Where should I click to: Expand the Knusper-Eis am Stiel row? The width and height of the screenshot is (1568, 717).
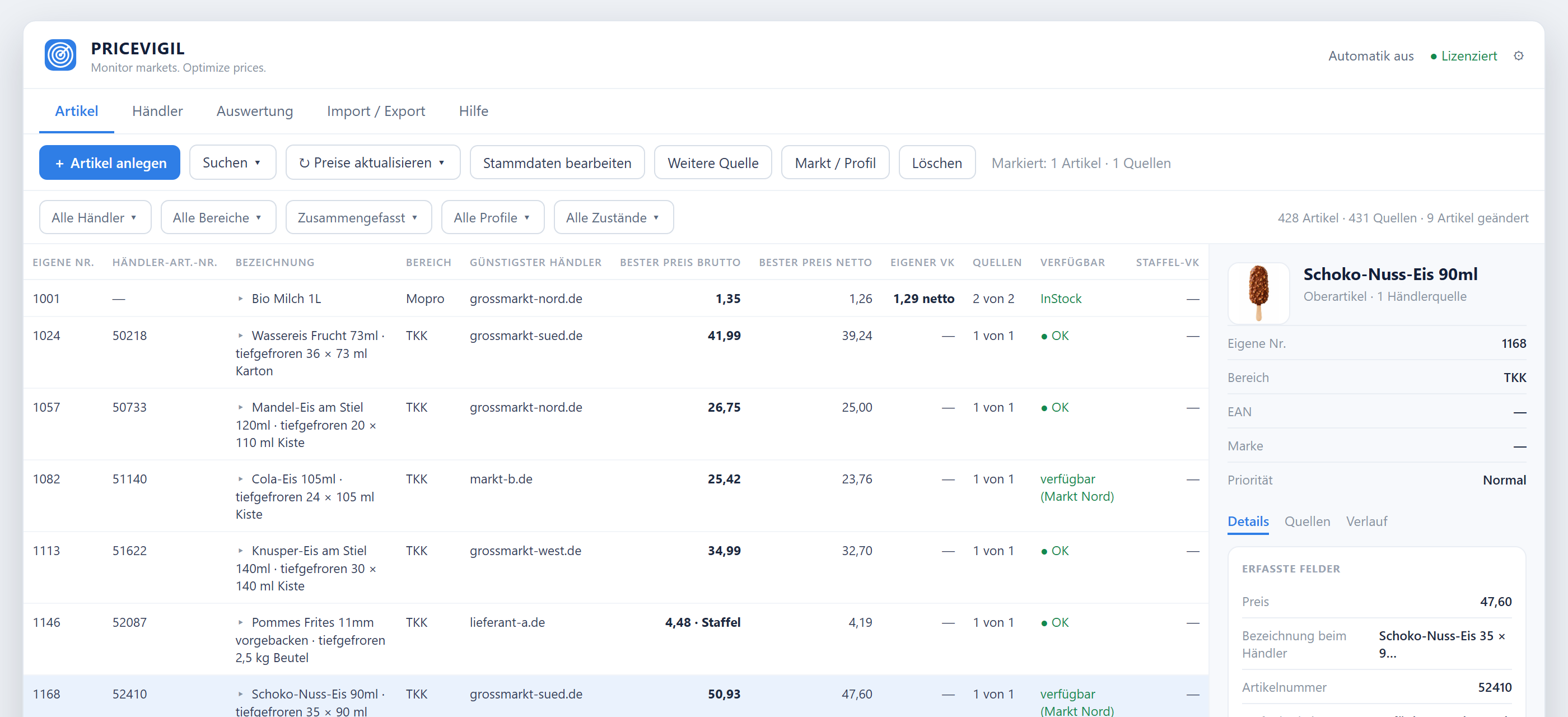coord(240,551)
